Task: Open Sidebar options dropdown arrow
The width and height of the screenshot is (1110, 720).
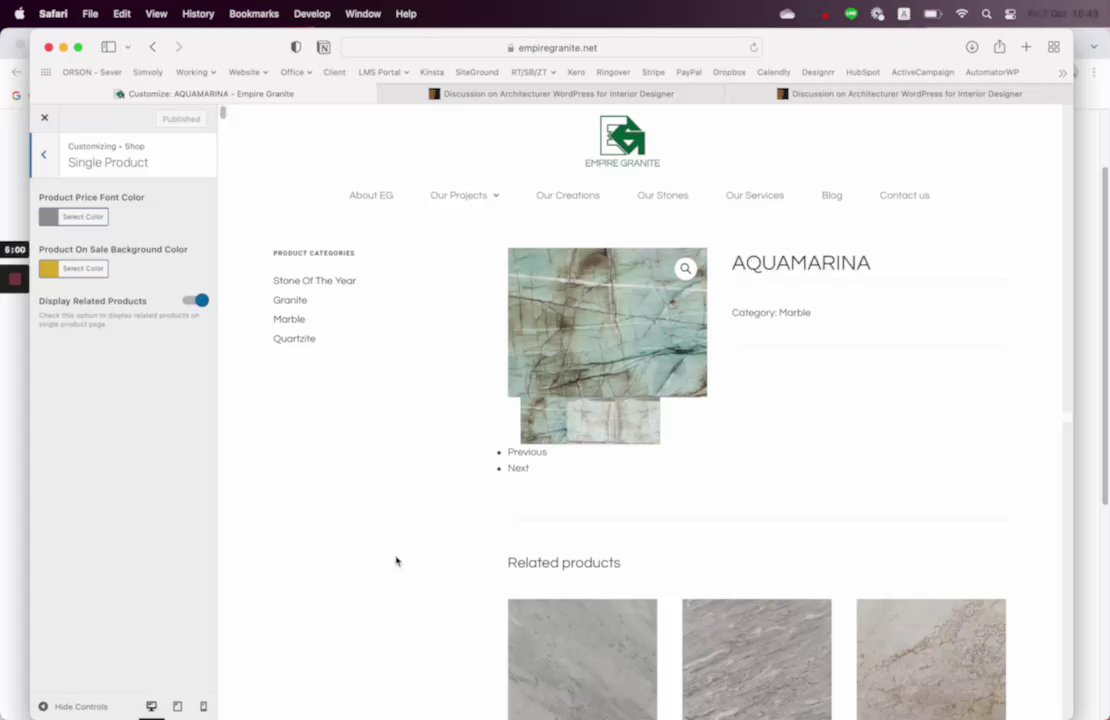Action: point(128,47)
